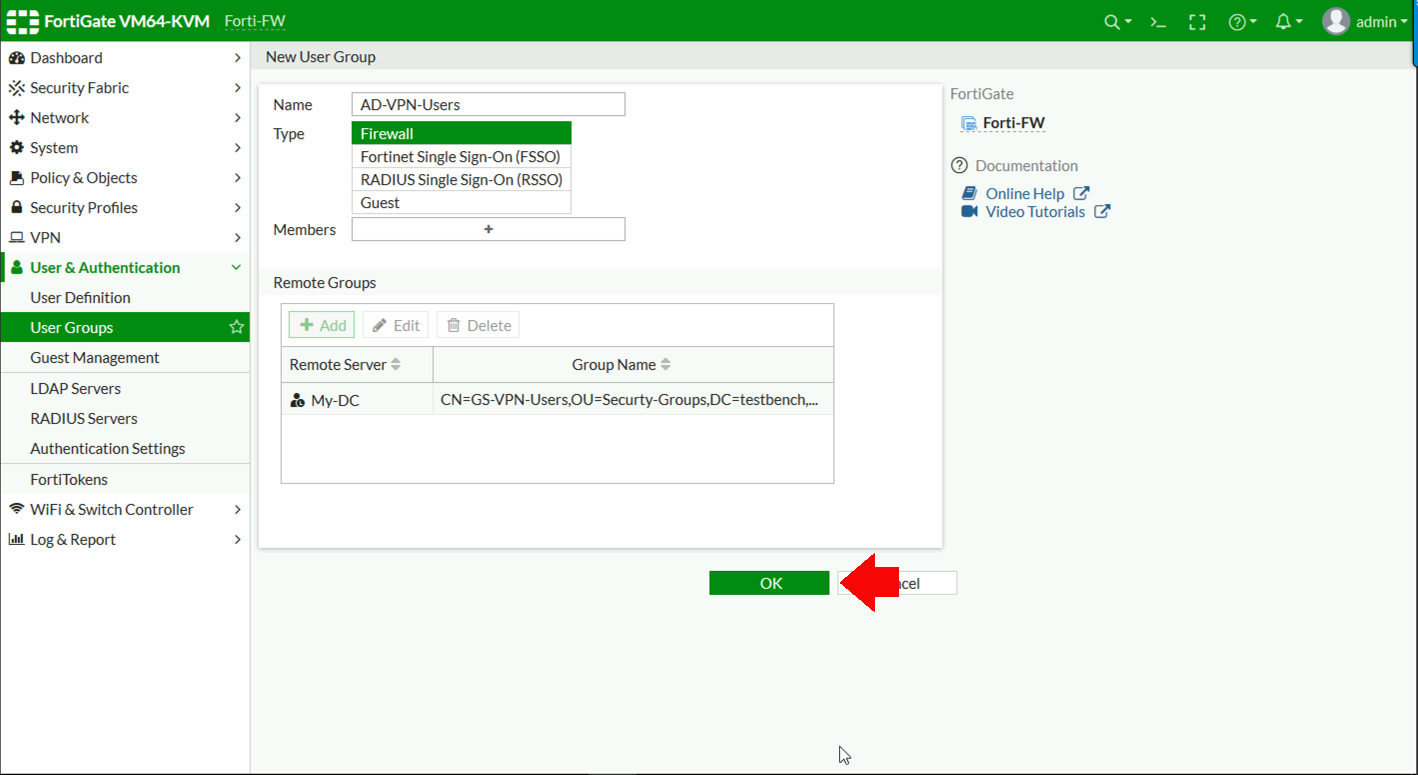Viewport: 1418px width, 775px height.
Task: Open the search tool in the header
Action: [1112, 20]
